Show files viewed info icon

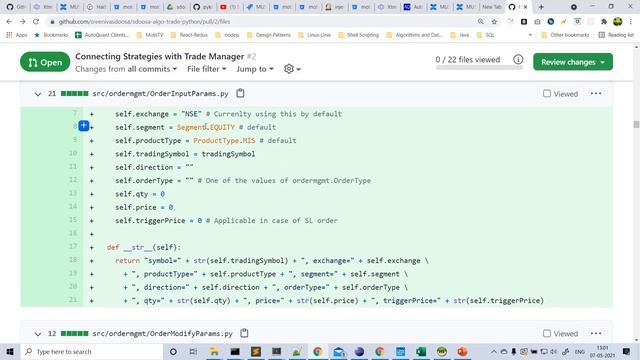click(x=518, y=60)
